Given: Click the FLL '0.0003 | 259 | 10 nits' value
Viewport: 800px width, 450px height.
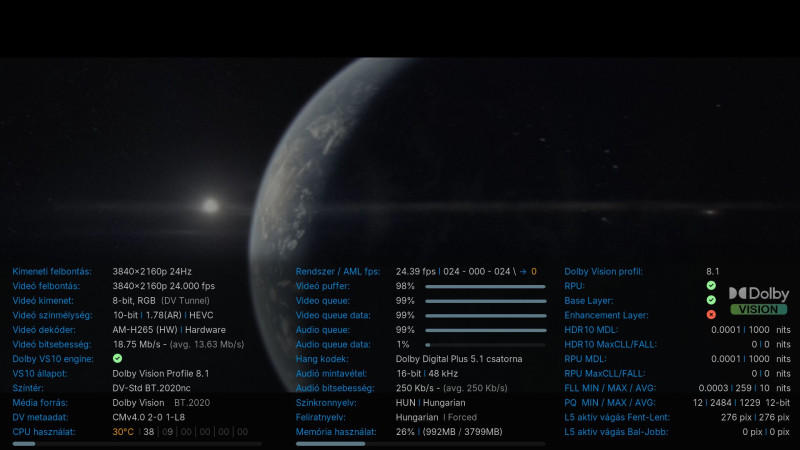Looking at the screenshot, I should click(744, 388).
